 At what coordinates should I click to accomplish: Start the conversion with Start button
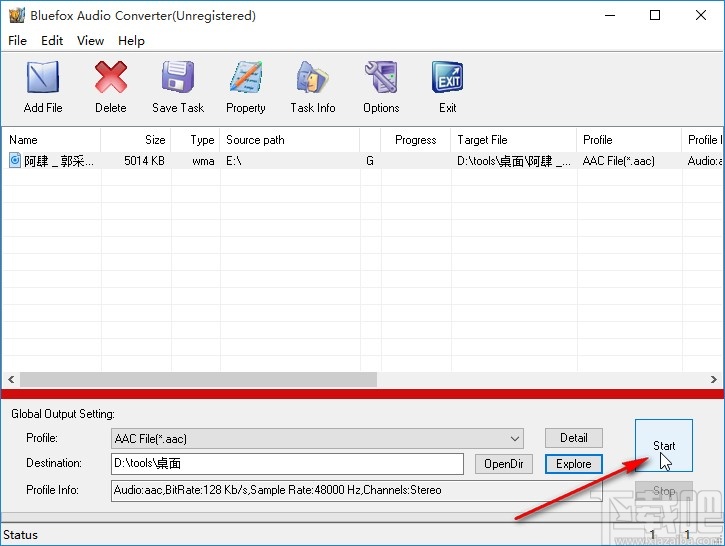coord(664,446)
